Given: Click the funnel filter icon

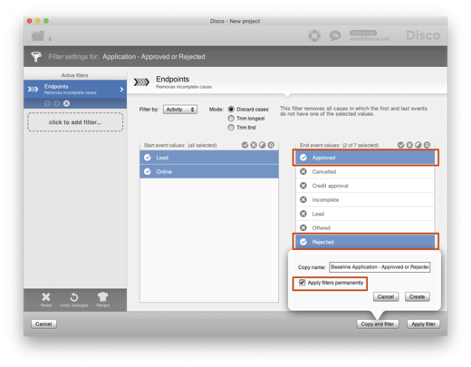Looking at the screenshot, I should click(36, 56).
